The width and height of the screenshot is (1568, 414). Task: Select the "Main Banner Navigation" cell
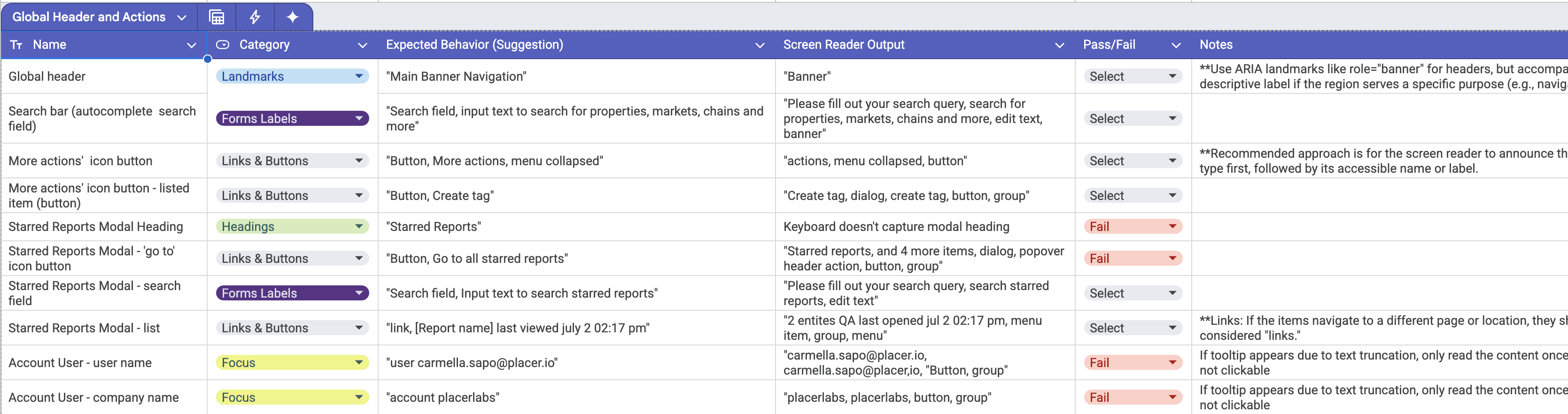point(576,77)
